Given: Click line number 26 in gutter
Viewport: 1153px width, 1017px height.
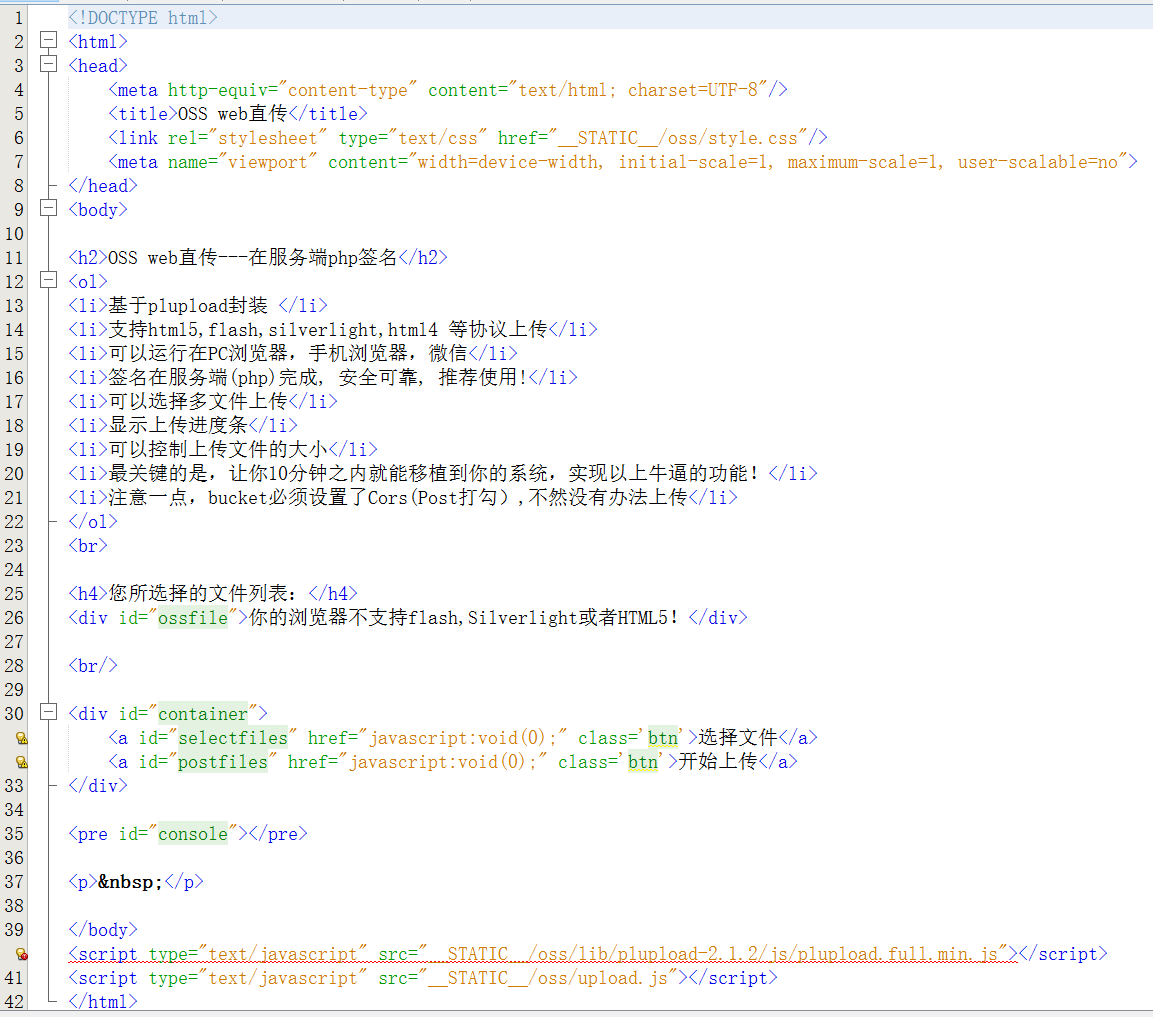Looking at the screenshot, I should [14, 618].
